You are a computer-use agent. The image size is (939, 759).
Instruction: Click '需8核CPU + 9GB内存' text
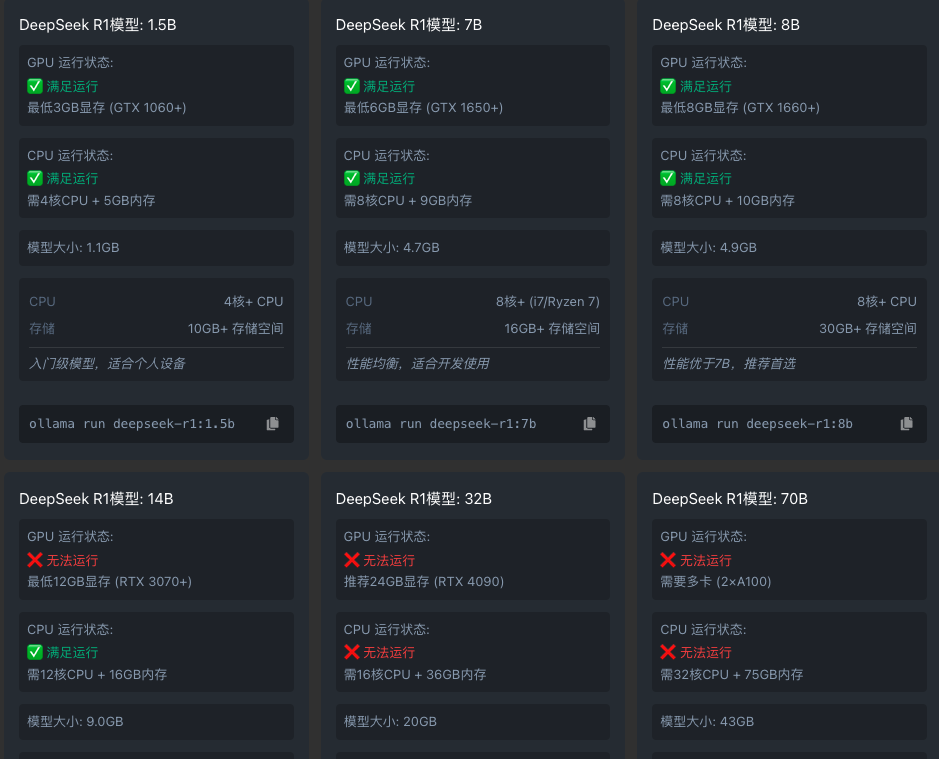point(408,201)
